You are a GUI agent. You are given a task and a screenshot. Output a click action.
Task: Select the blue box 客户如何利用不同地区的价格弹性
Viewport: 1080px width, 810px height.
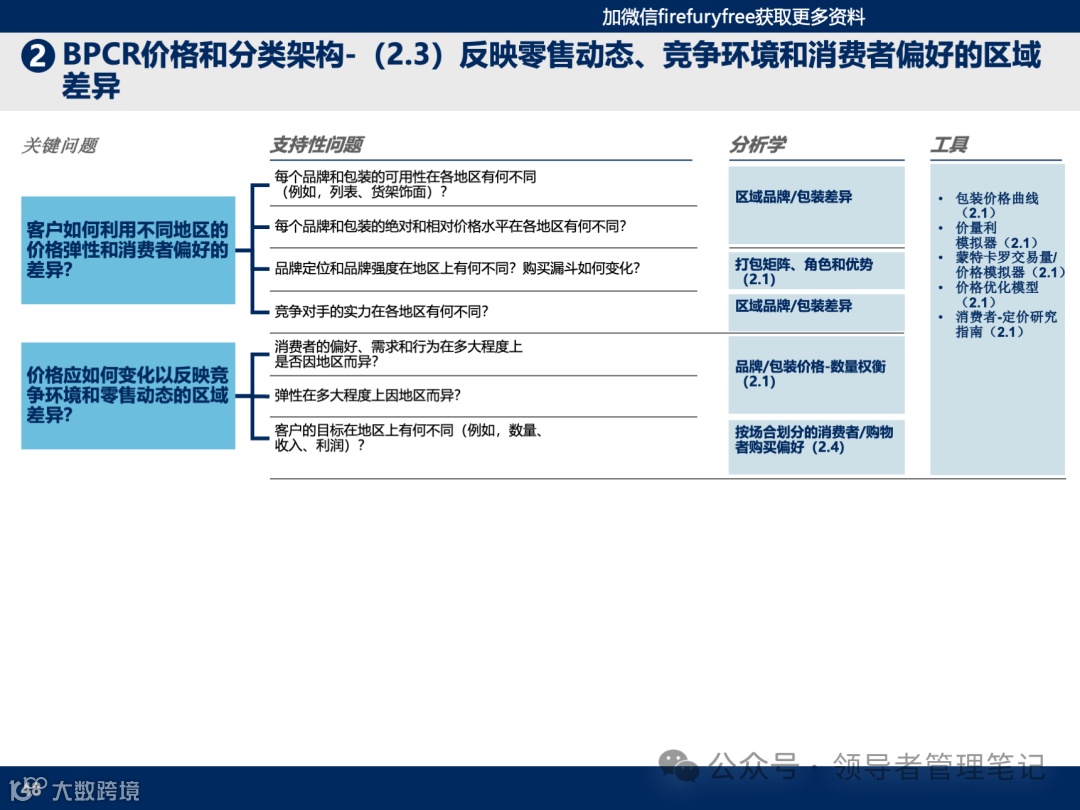[x=128, y=250]
